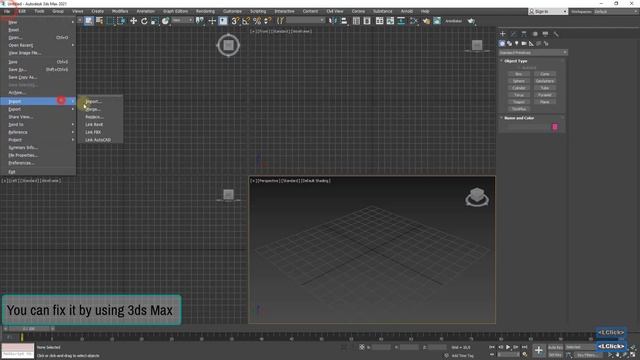This screenshot has height=360, width=640.
Task: Open Curve Editor from toolbar
Action: pos(391,21)
